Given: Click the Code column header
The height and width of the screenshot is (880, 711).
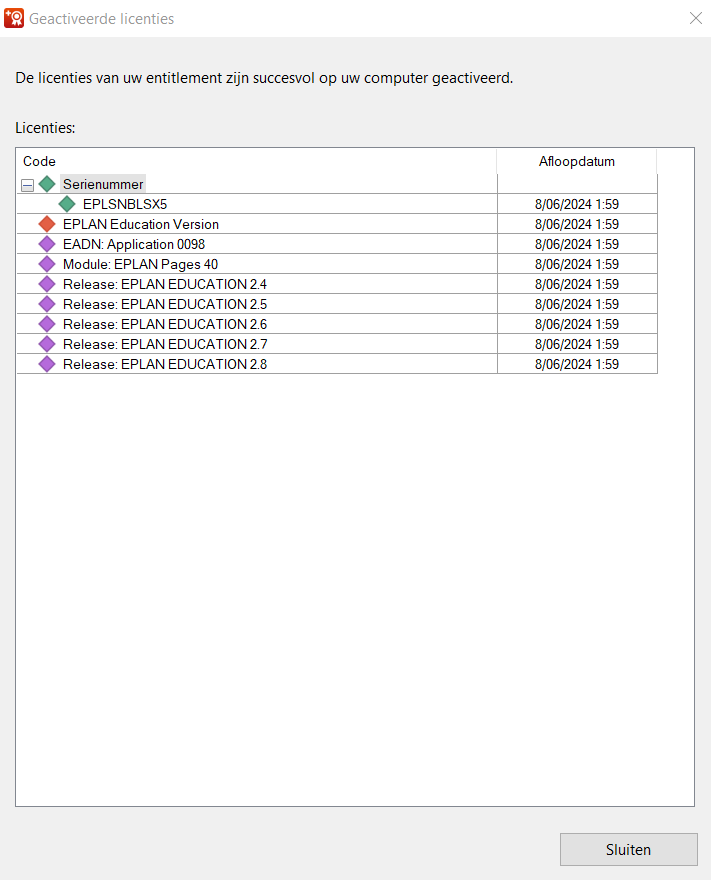Looking at the screenshot, I should point(256,161).
